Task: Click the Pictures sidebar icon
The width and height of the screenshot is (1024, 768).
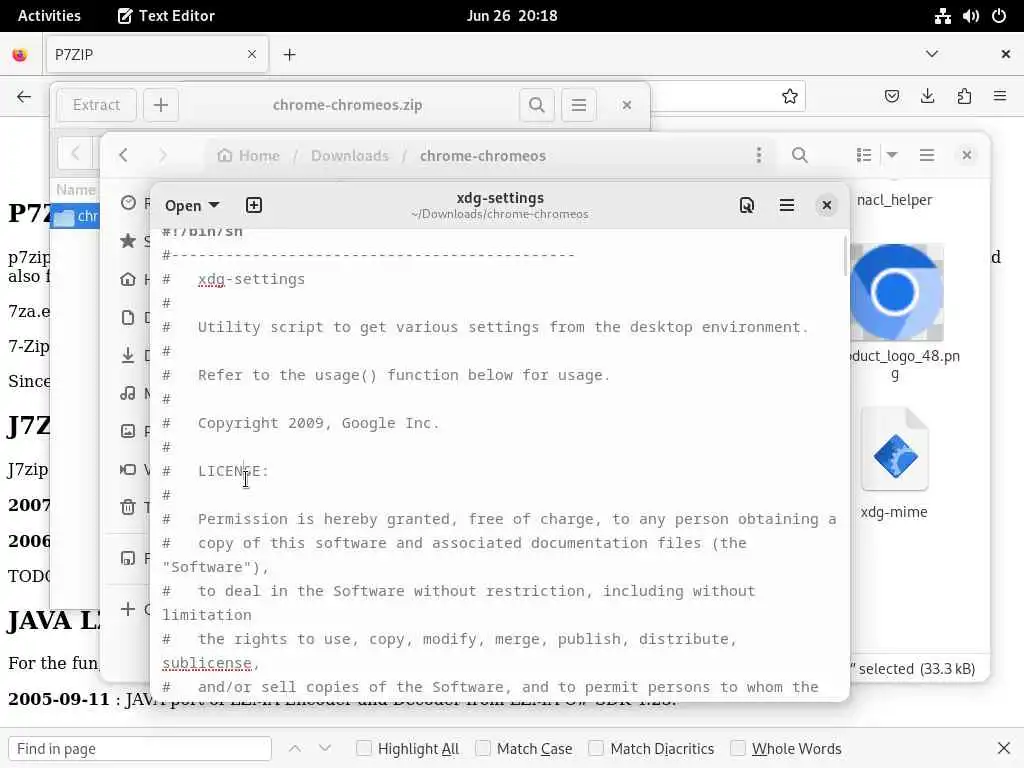Action: (128, 431)
